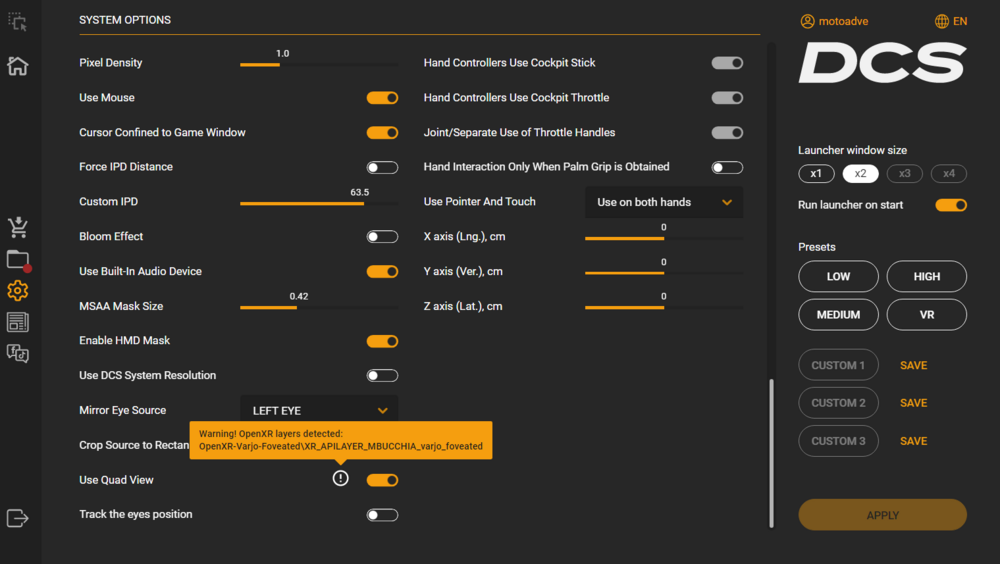Save settings to CUSTOM 3
The image size is (1000, 564).
(913, 442)
